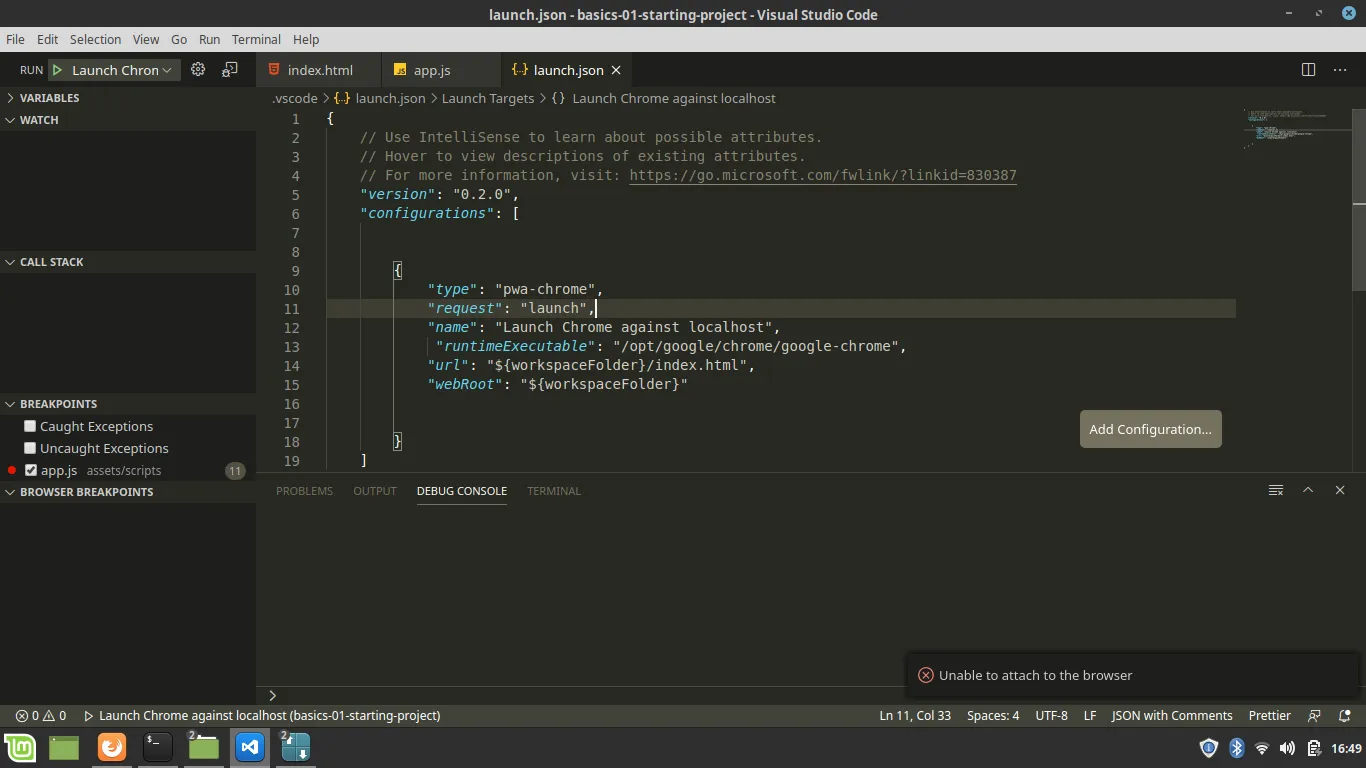The width and height of the screenshot is (1366, 768).
Task: Close the bottom panel
Action: pyautogui.click(x=1340, y=490)
